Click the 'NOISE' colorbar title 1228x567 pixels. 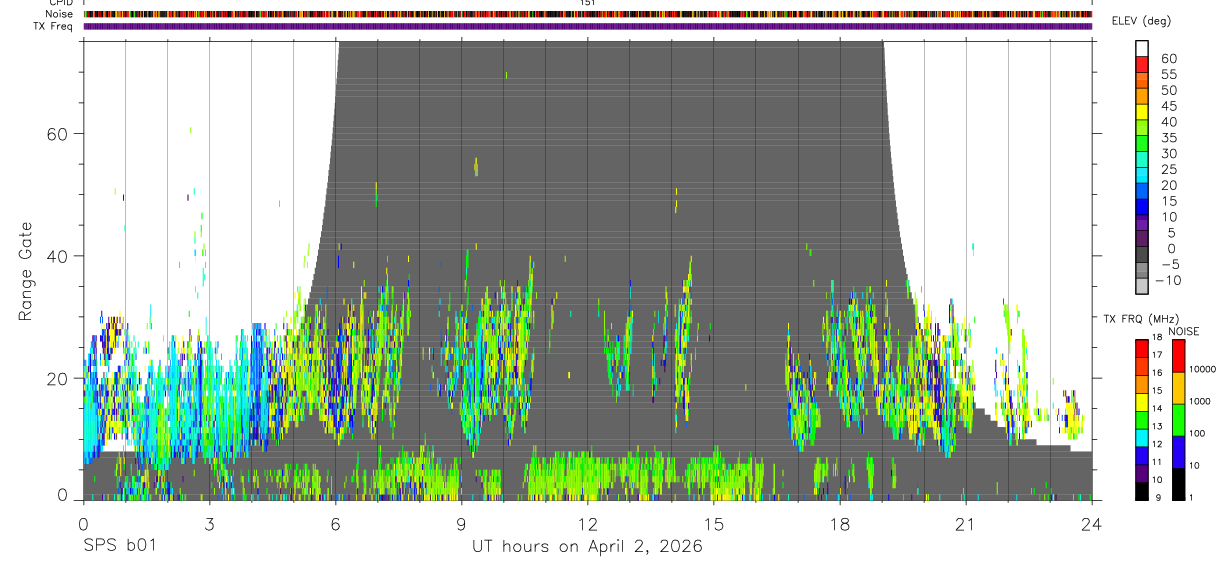1183,331
